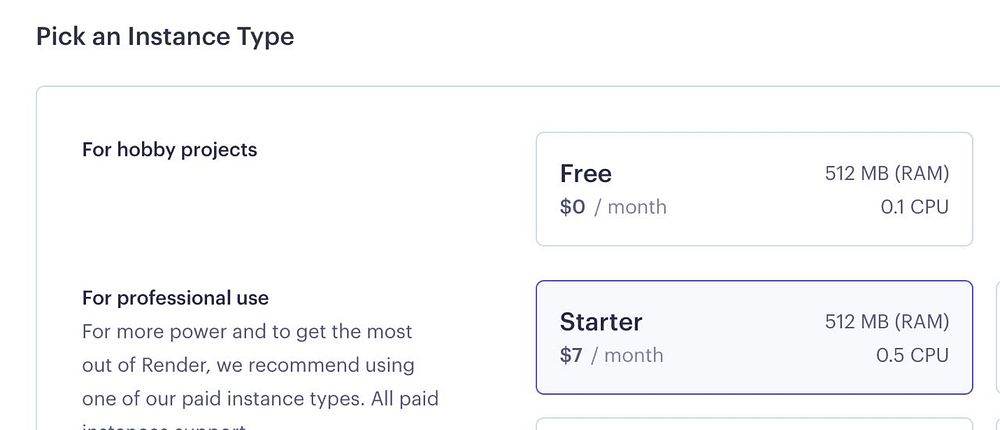
Task: Click the "For hobby projects" label
Action: [169, 149]
